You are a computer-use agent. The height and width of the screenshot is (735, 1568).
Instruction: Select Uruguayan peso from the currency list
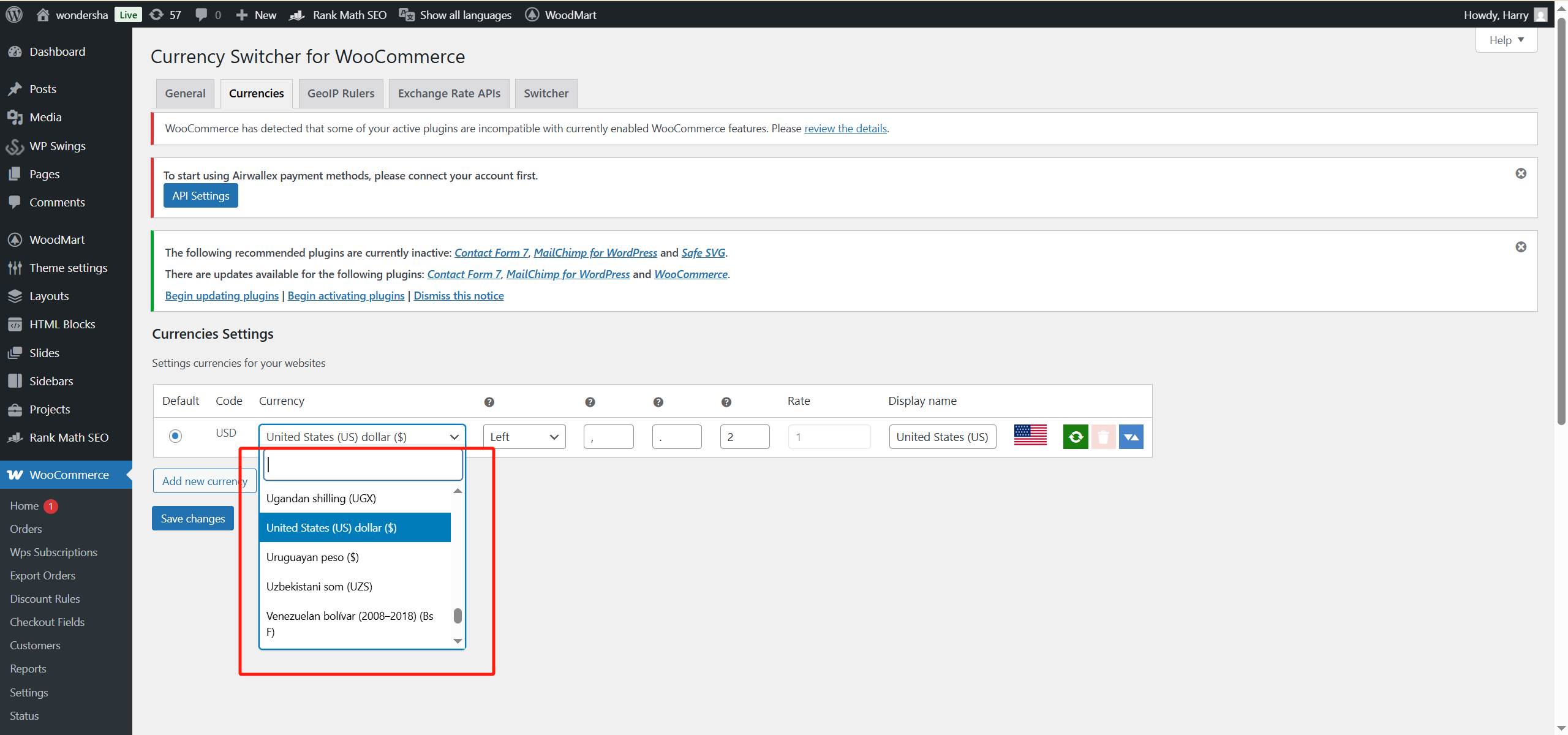(312, 557)
